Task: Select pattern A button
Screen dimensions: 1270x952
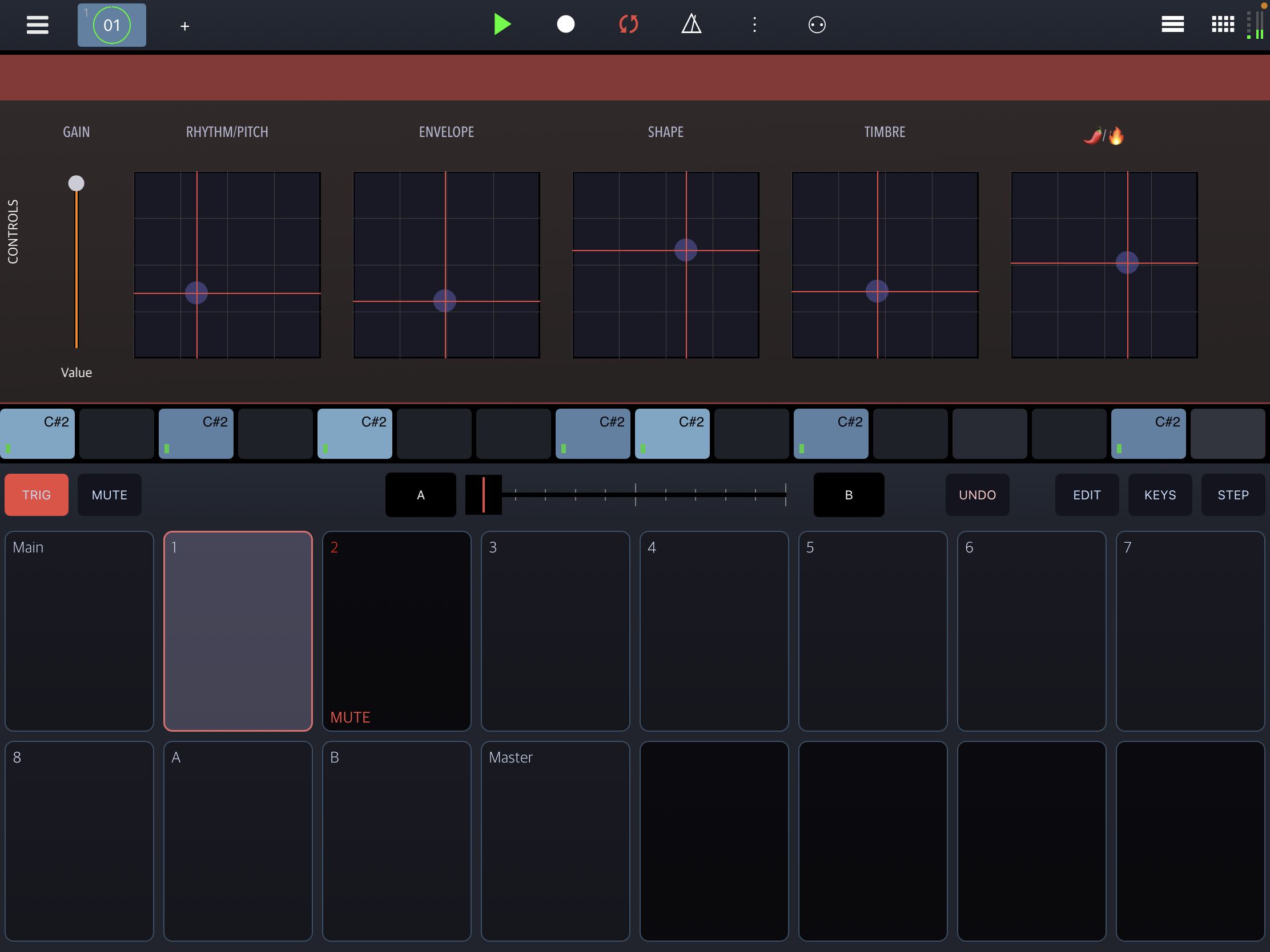Action: [x=421, y=495]
